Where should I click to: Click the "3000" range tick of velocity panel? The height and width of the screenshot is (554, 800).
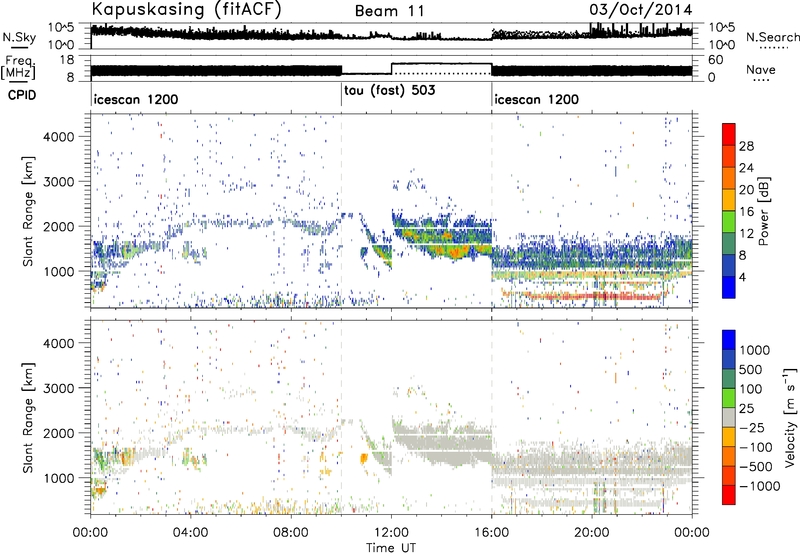tap(59, 388)
